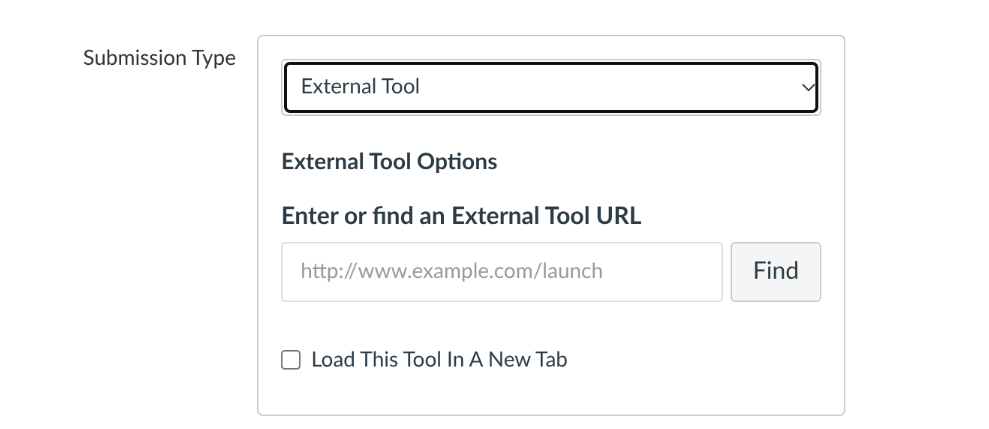989x429 pixels.
Task: Open the Submission Type dropdown
Action: click(550, 86)
